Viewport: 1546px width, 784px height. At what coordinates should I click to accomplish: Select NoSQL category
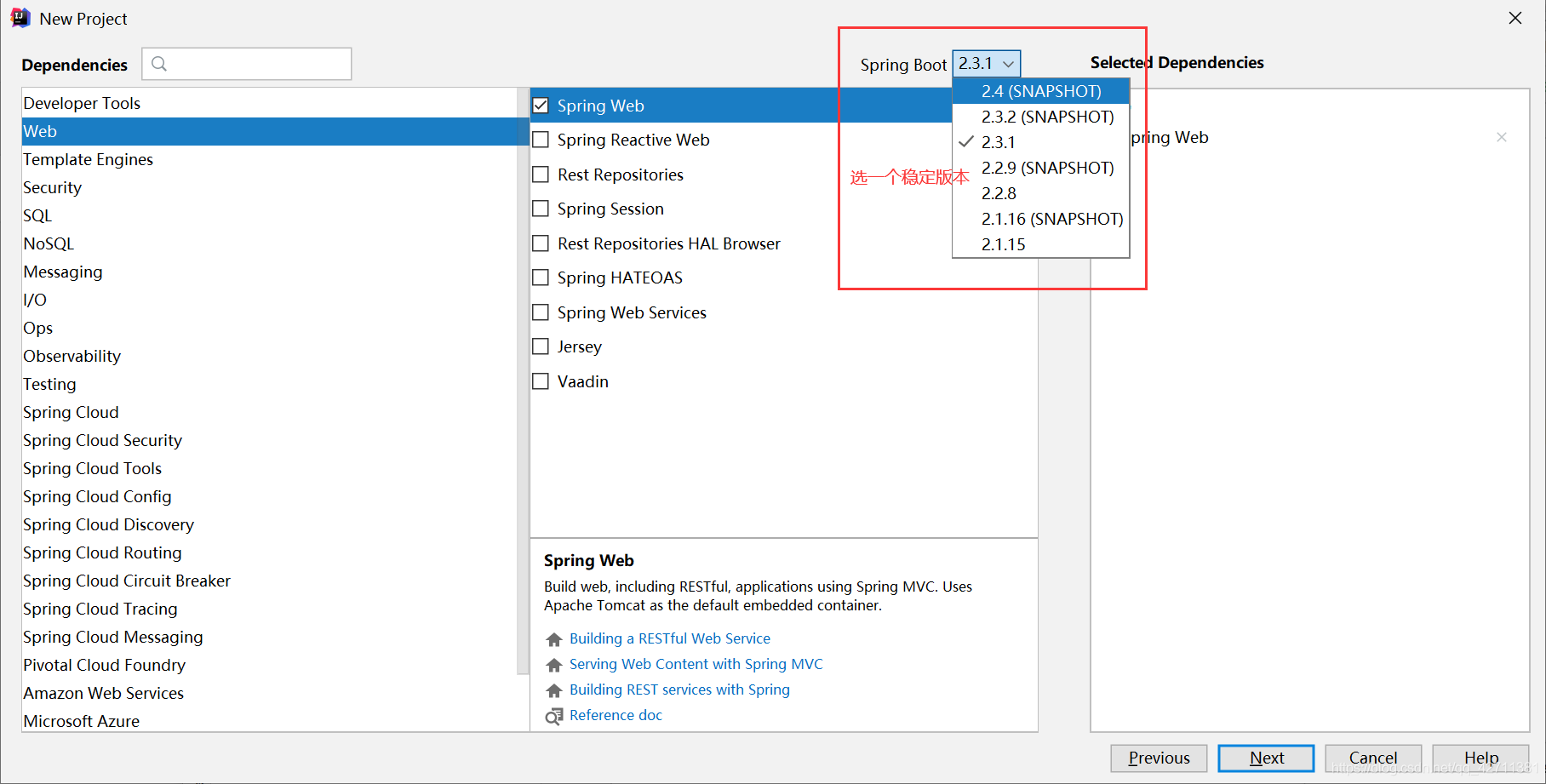click(x=269, y=243)
